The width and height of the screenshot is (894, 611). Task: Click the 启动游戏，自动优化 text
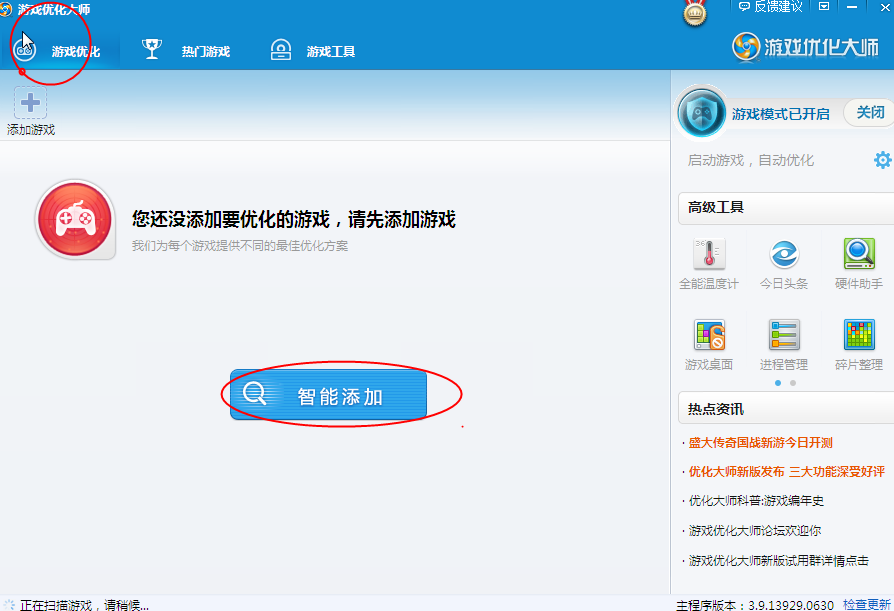point(750,160)
